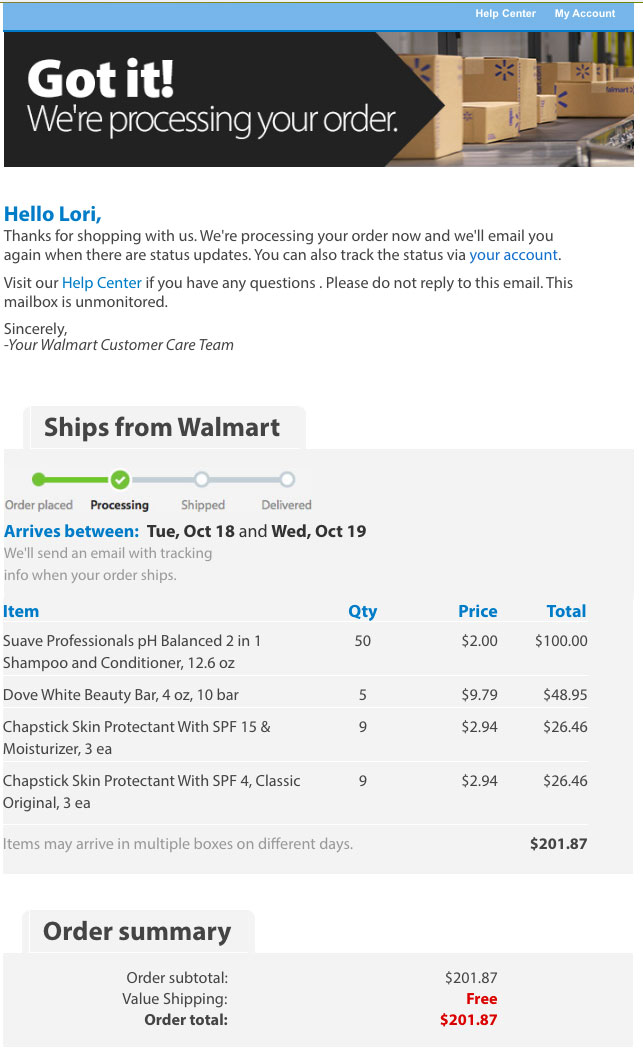Click the Suave Professionals shampoo item name

tap(132, 651)
